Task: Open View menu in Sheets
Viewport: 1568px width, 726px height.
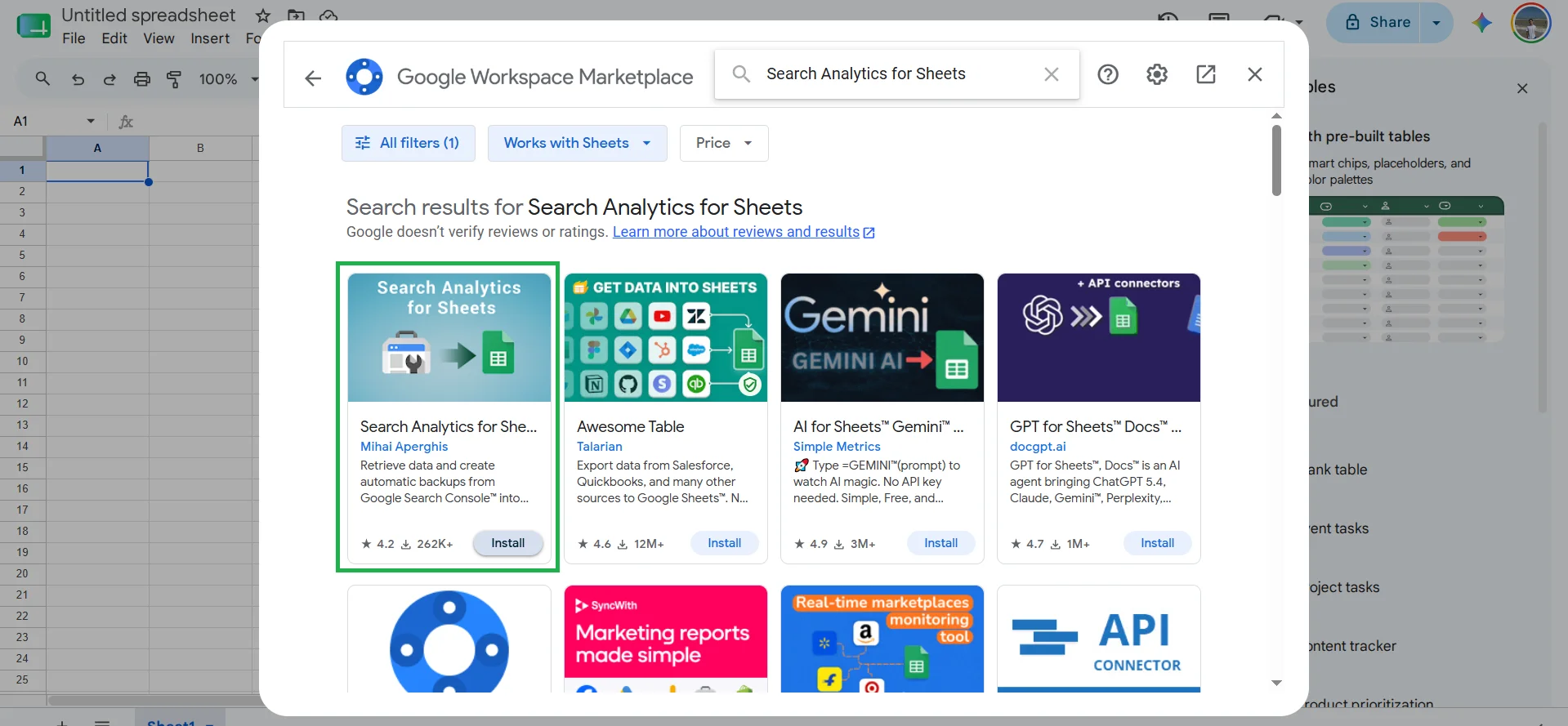Action: [x=159, y=38]
